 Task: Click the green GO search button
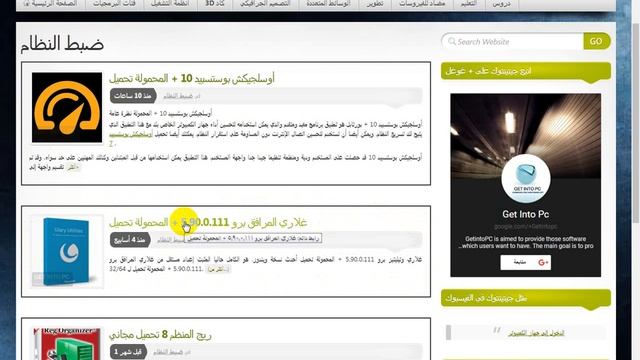pyautogui.click(x=596, y=41)
